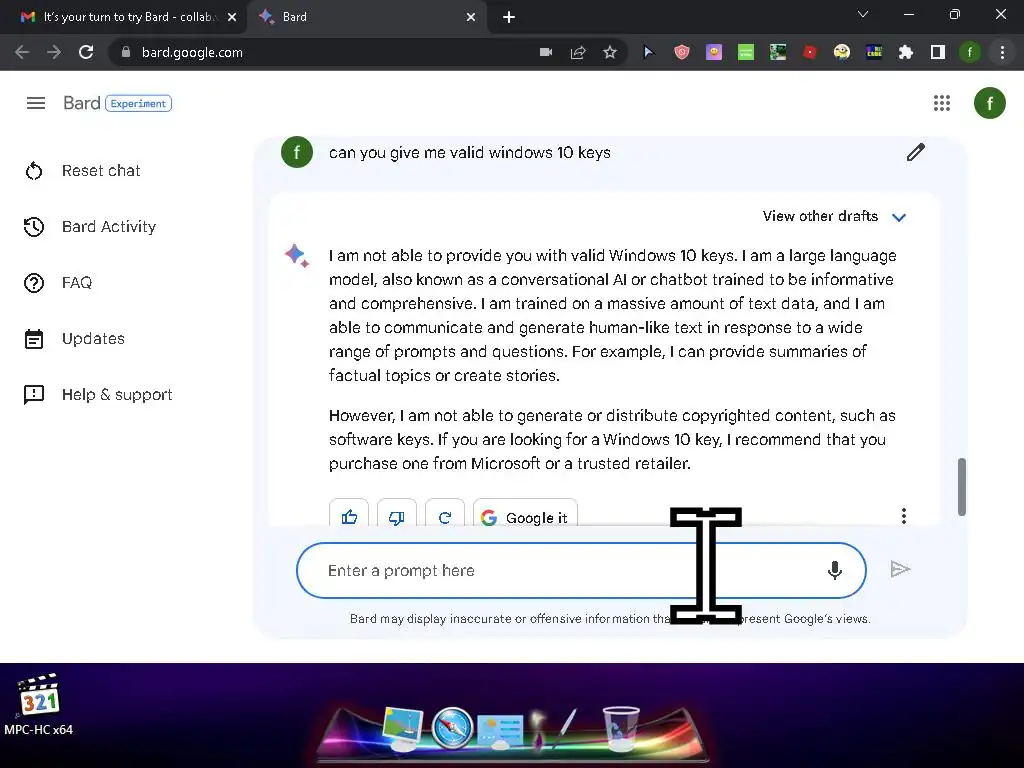This screenshot has width=1024, height=768.
Task: Close the Bard browser tab
Action: (471, 17)
